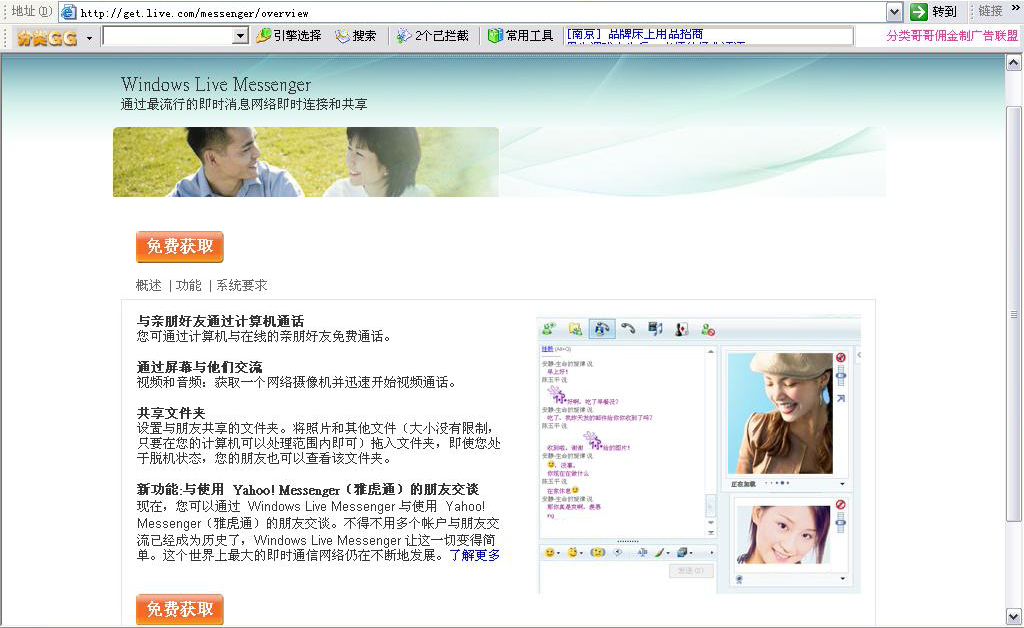
Task: Click the wink emoticon icon
Action: pos(573,552)
